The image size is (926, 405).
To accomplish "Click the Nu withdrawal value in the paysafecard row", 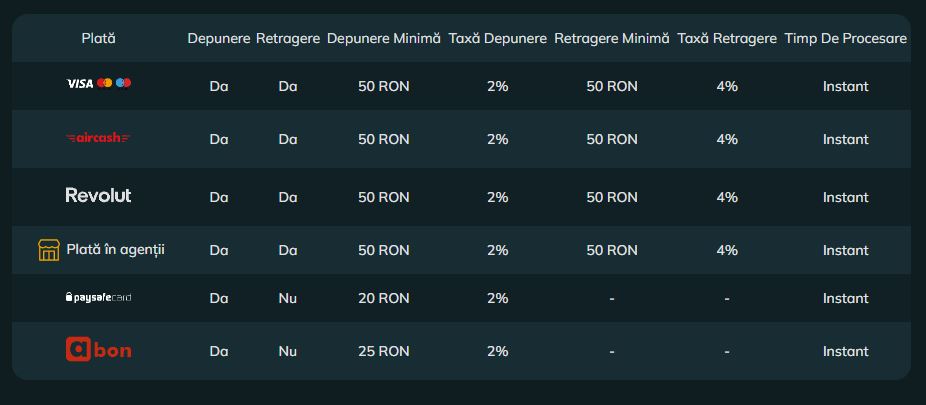I will (x=288, y=298).
